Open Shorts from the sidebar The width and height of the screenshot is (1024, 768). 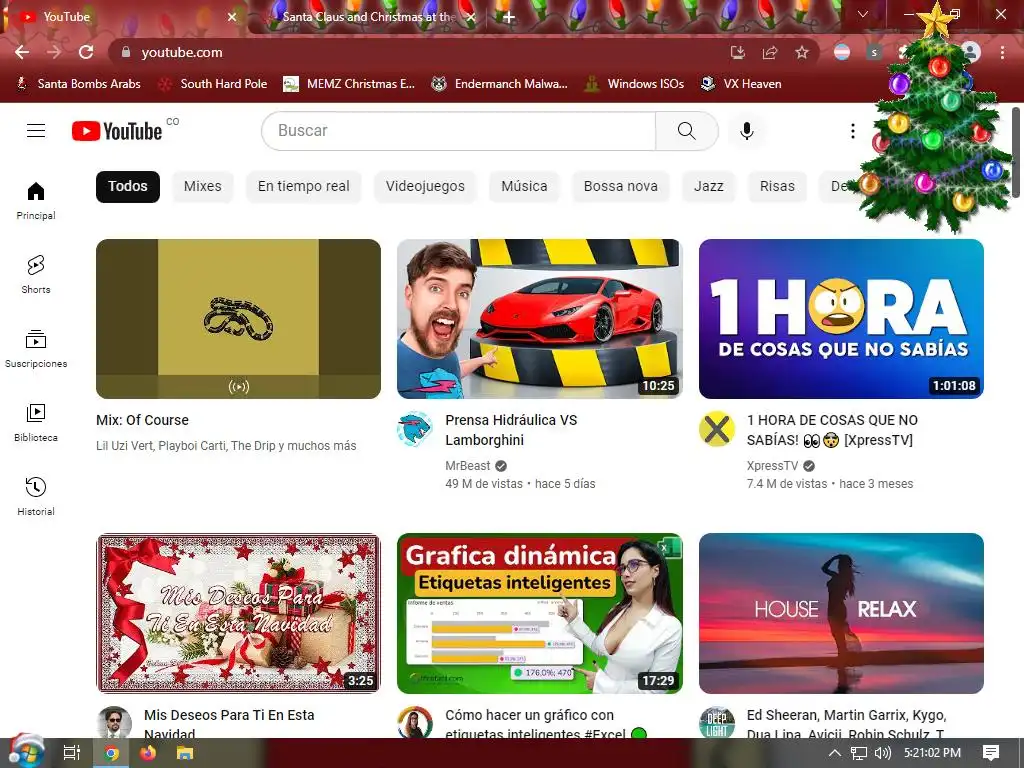[36, 274]
